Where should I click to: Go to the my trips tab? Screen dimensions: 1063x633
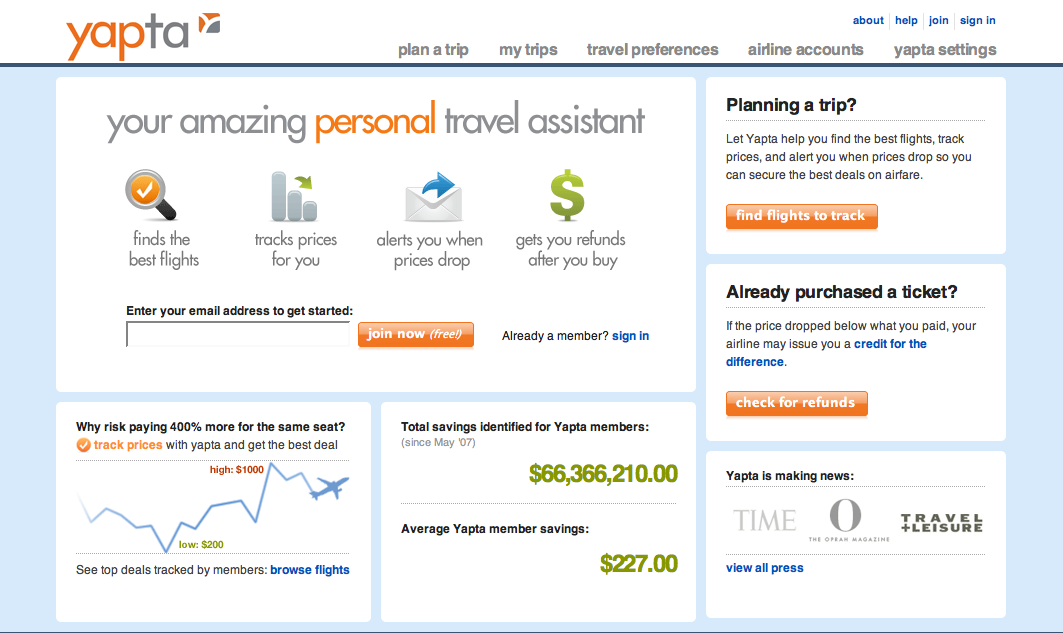[528, 50]
